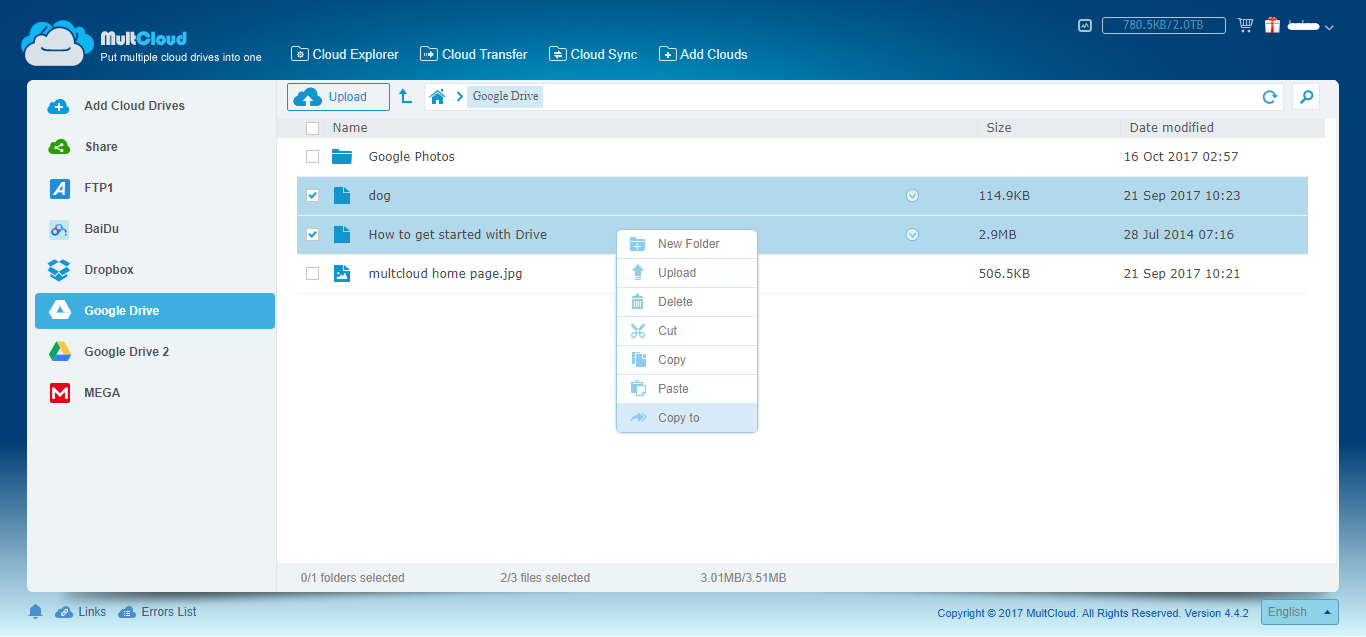Screen dimensions: 1366x637
Task: Select all files via the header checkbox
Action: click(312, 128)
